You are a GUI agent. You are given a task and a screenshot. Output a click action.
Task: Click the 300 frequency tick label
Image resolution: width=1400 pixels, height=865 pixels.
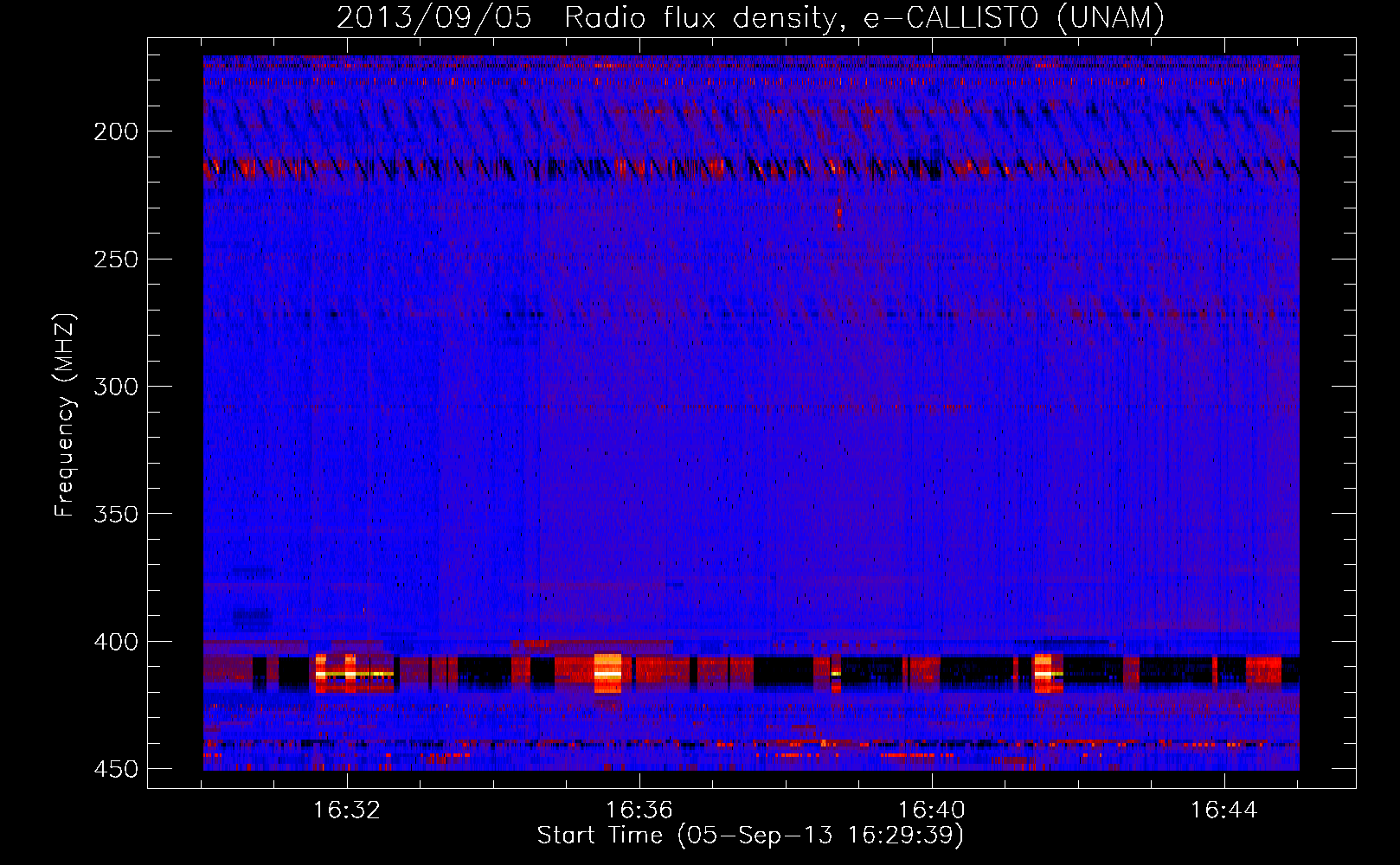point(116,387)
